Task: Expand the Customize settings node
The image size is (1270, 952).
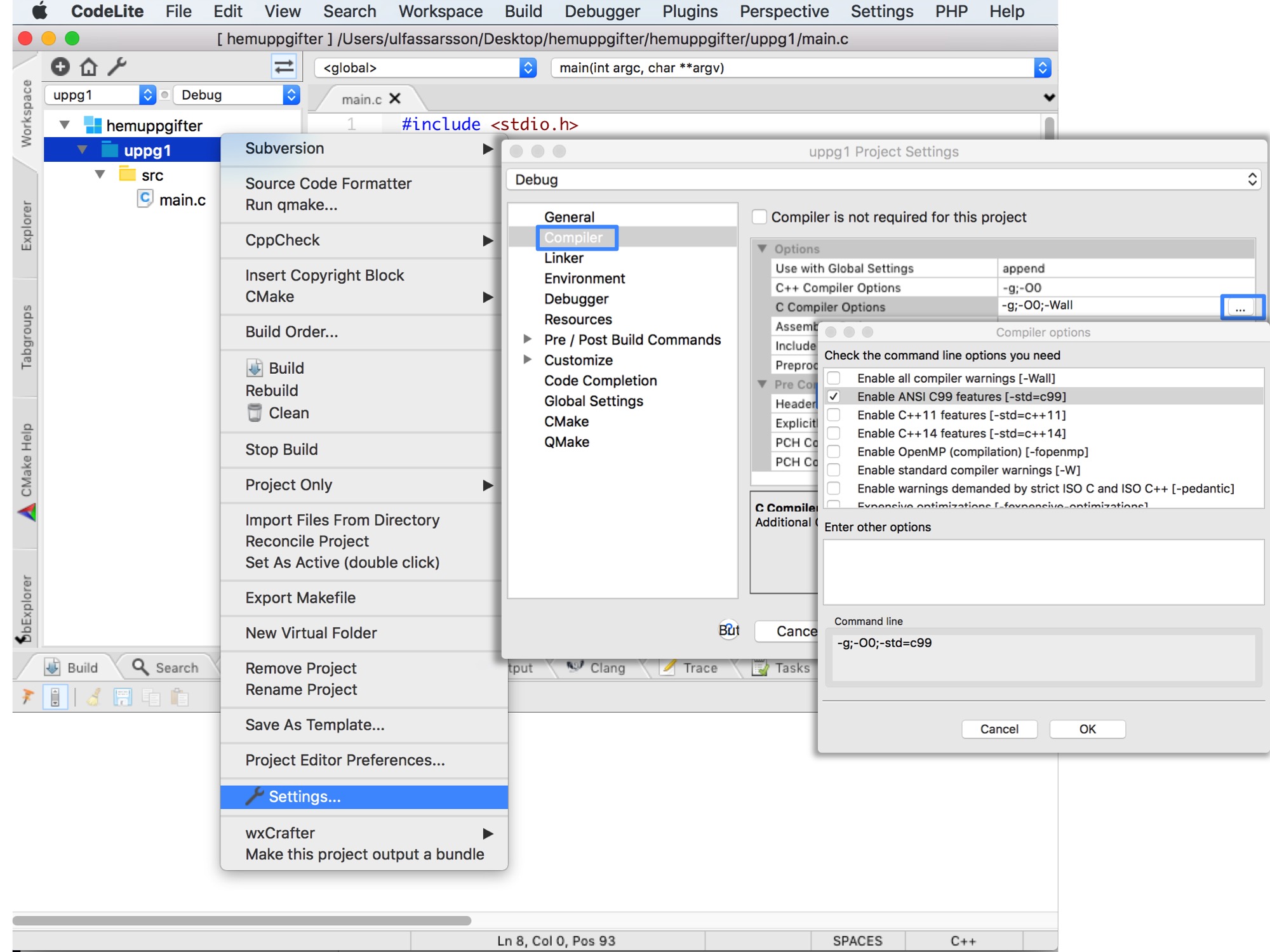Action: (x=527, y=359)
